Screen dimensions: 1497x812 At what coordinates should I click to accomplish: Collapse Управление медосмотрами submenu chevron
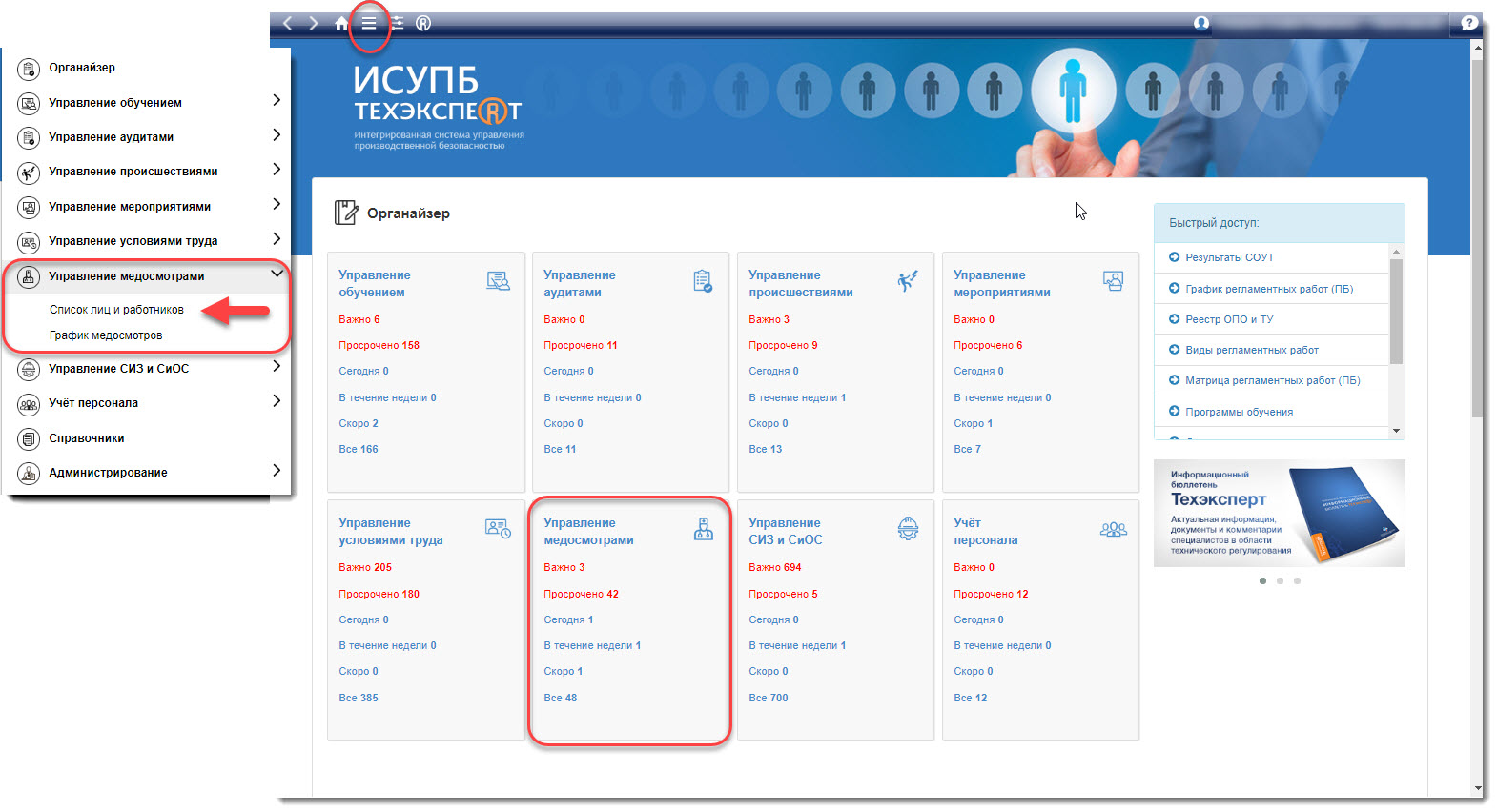[277, 274]
